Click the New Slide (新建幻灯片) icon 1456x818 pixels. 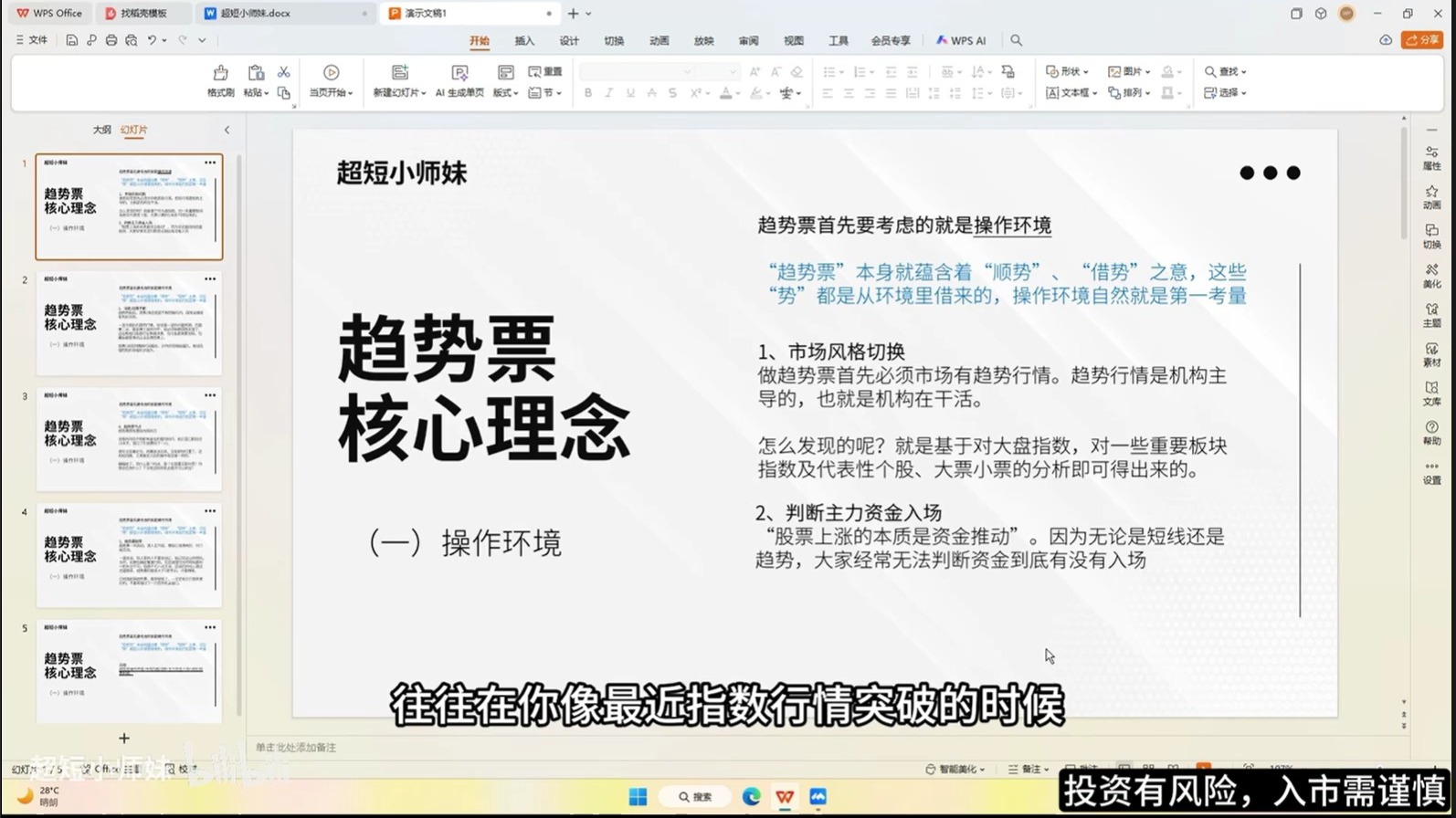tap(399, 72)
